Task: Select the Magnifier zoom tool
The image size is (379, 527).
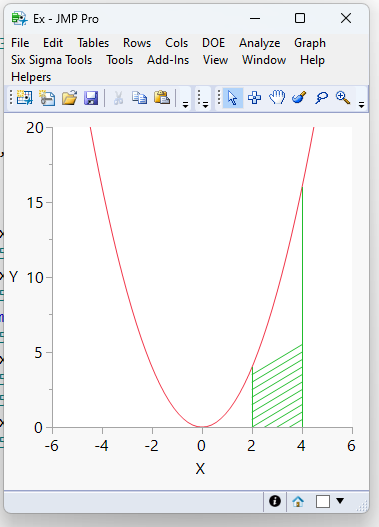Action: click(343, 98)
